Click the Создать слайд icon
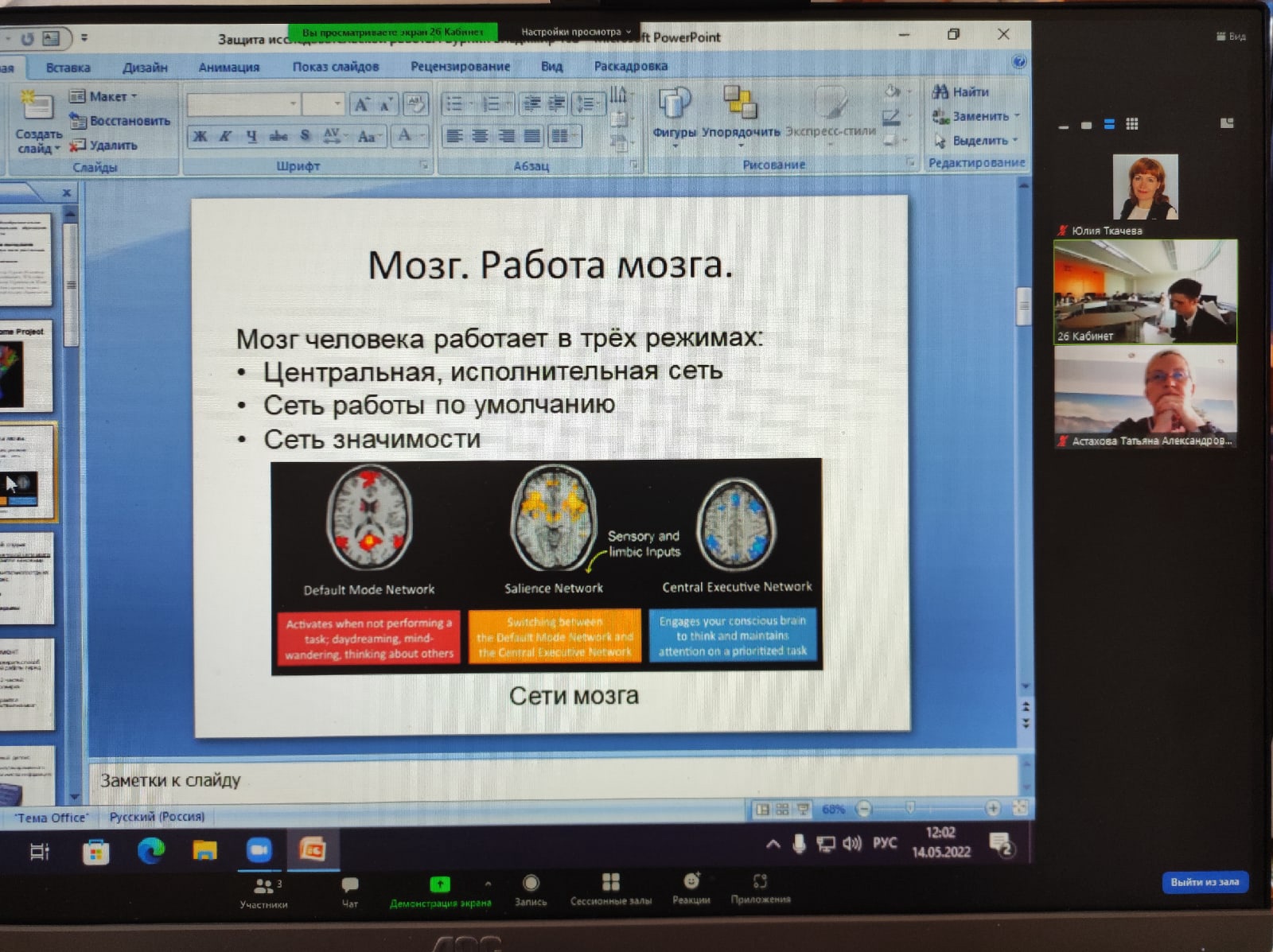This screenshot has width=1273, height=952. pyautogui.click(x=37, y=106)
